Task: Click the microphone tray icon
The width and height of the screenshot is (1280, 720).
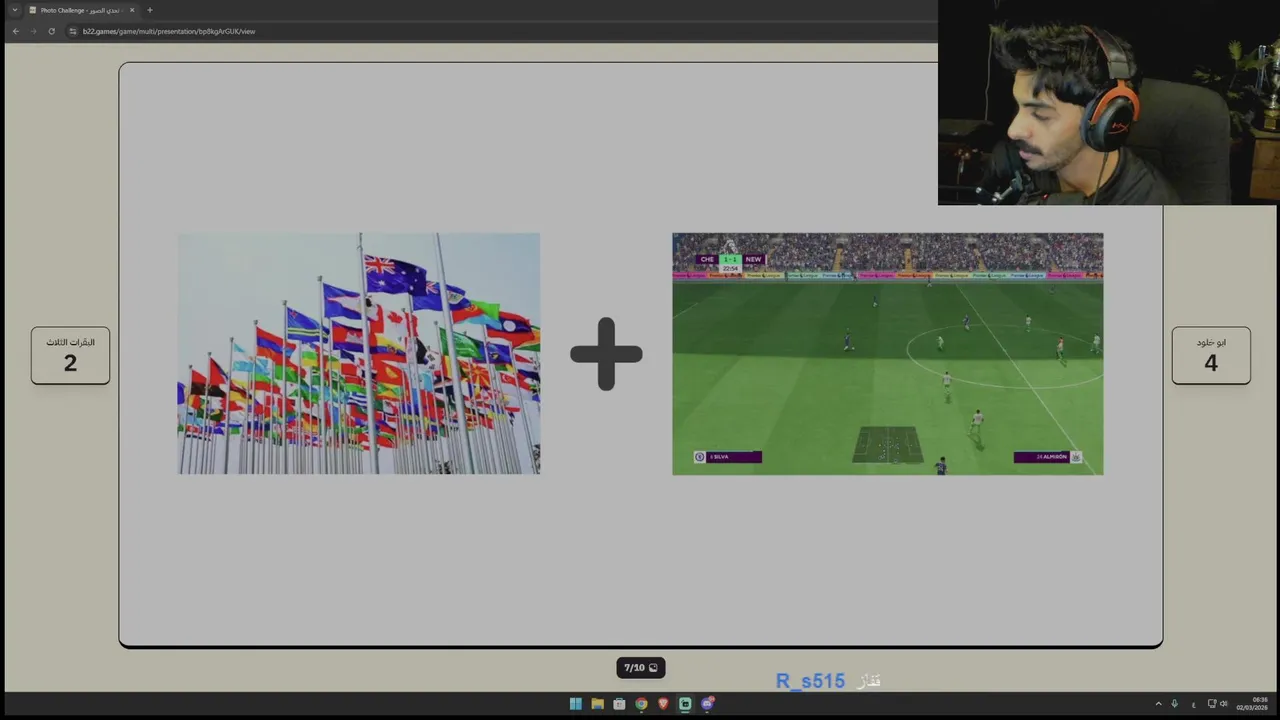Action: click(x=1175, y=704)
